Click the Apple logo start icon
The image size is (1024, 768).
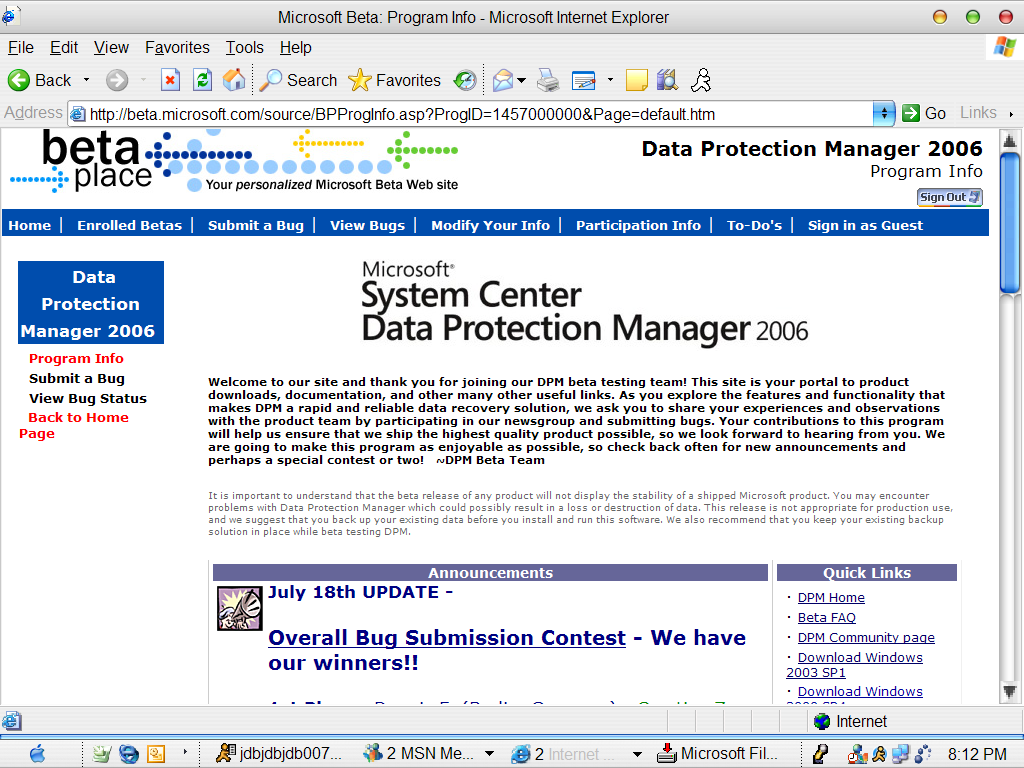[x=37, y=754]
